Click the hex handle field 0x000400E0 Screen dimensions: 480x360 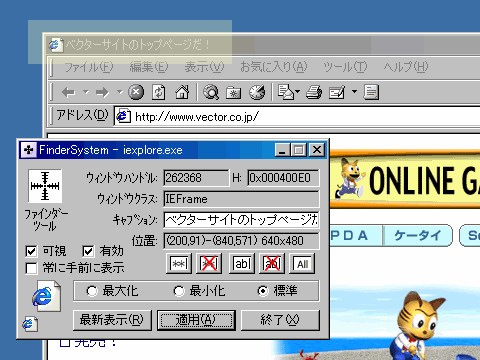[x=283, y=178]
